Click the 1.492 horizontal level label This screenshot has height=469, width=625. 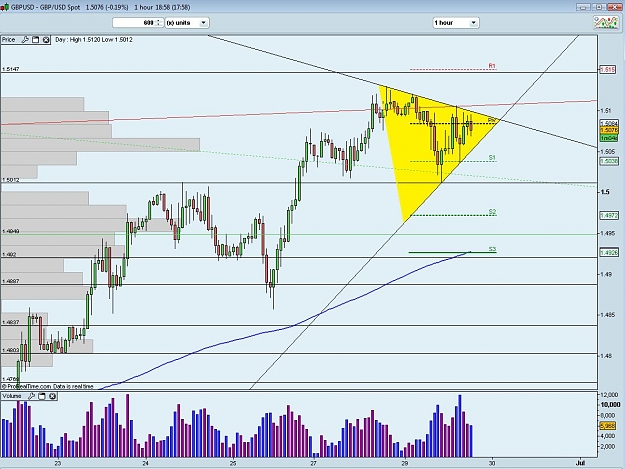[x=9, y=254]
